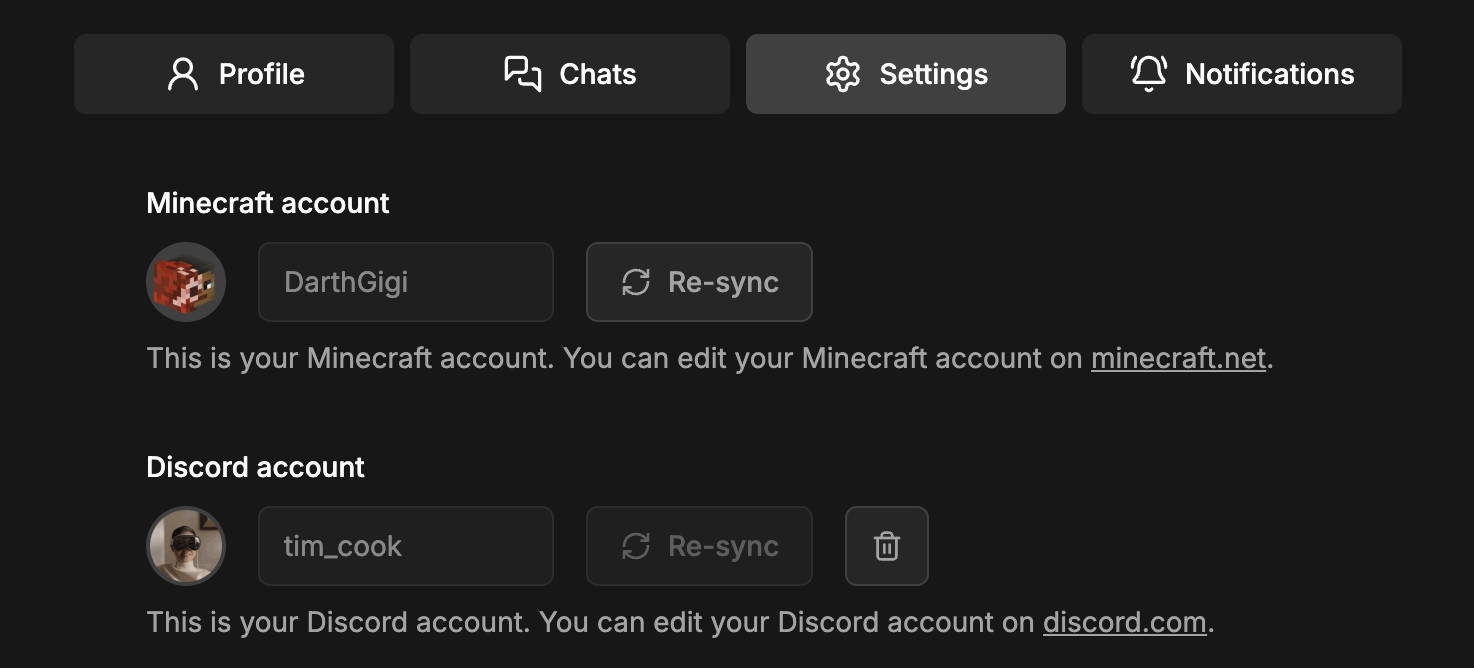Image resolution: width=1474 pixels, height=668 pixels.
Task: Open the discord.com link
Action: tap(1123, 622)
